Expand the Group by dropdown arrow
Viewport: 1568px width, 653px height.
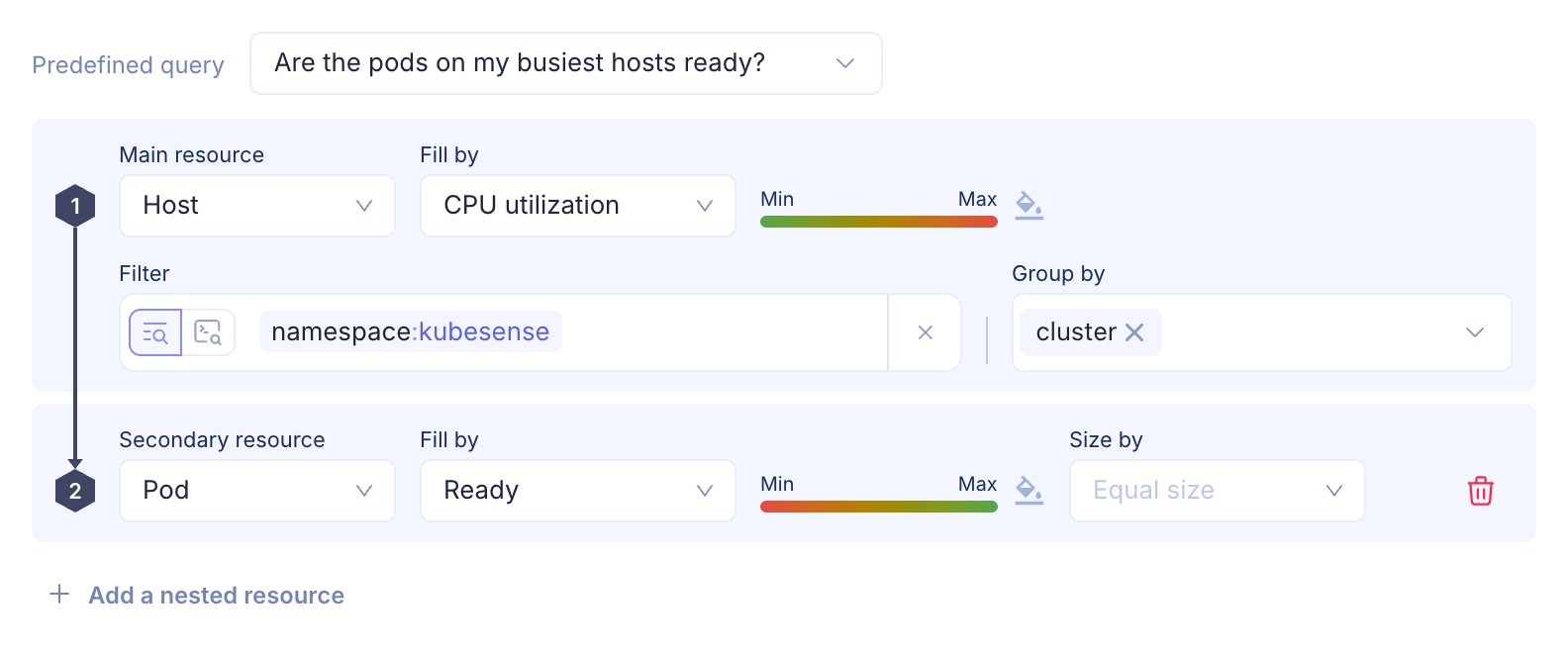[x=1475, y=332]
